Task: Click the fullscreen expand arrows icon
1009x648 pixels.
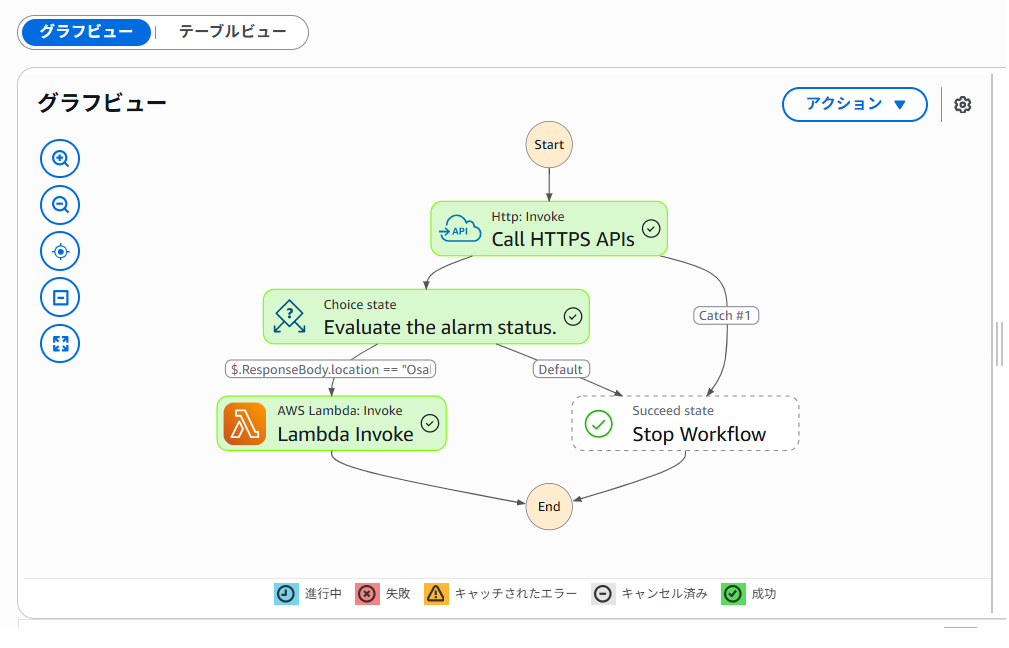Action: coord(60,344)
